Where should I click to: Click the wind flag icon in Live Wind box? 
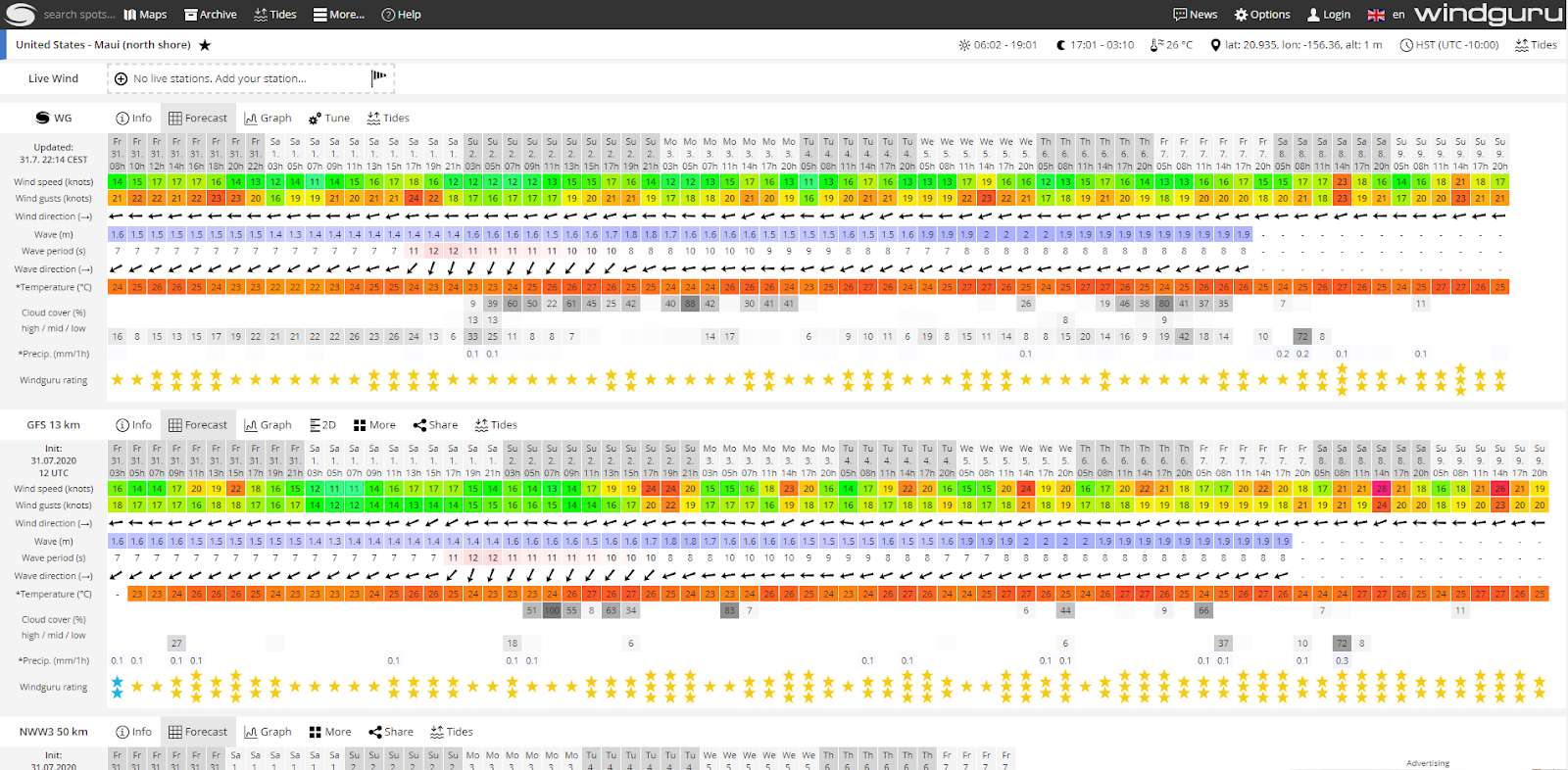pyautogui.click(x=378, y=77)
